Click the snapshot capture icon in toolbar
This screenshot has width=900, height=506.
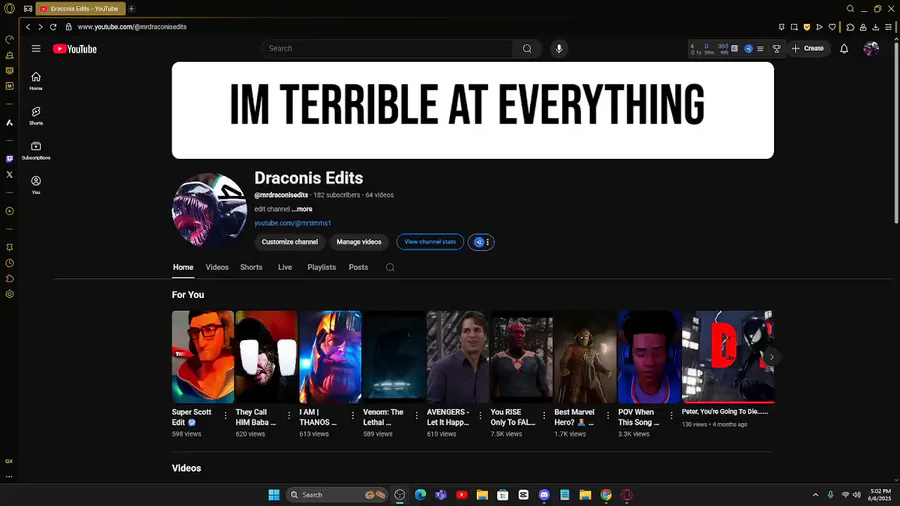point(794,27)
